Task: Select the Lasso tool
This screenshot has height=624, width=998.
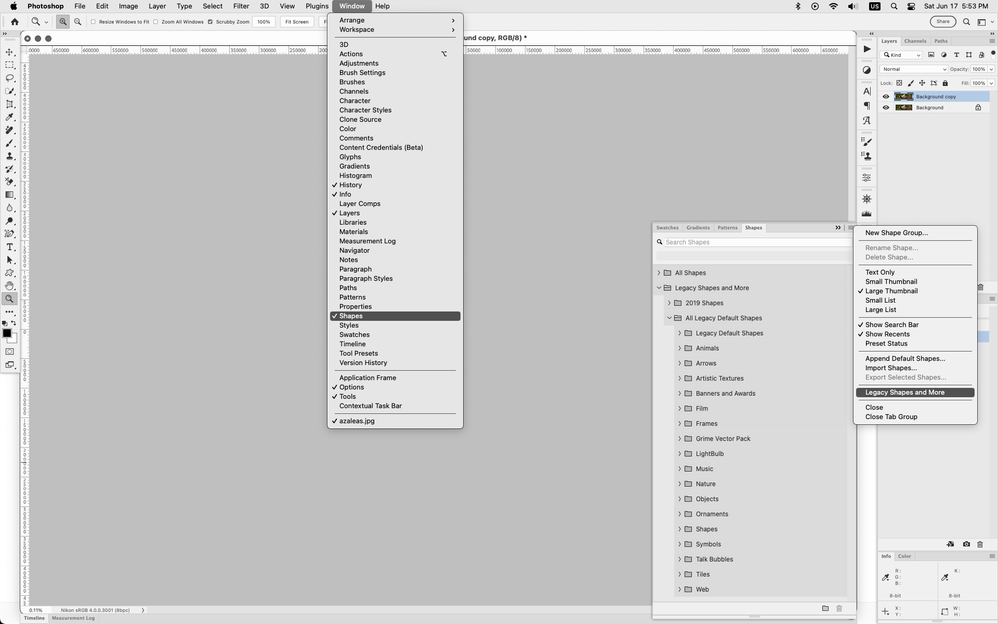Action: [10, 78]
